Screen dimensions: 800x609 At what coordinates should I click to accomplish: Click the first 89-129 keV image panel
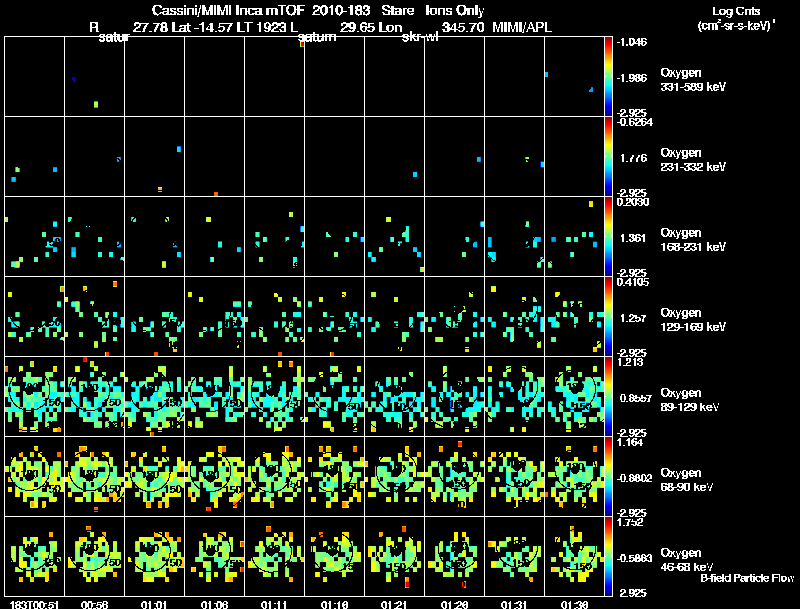[x=35, y=396]
